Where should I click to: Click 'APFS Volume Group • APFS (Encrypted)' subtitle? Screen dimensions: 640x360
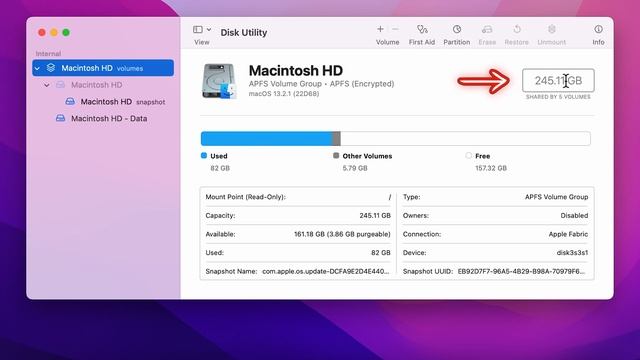(x=322, y=84)
